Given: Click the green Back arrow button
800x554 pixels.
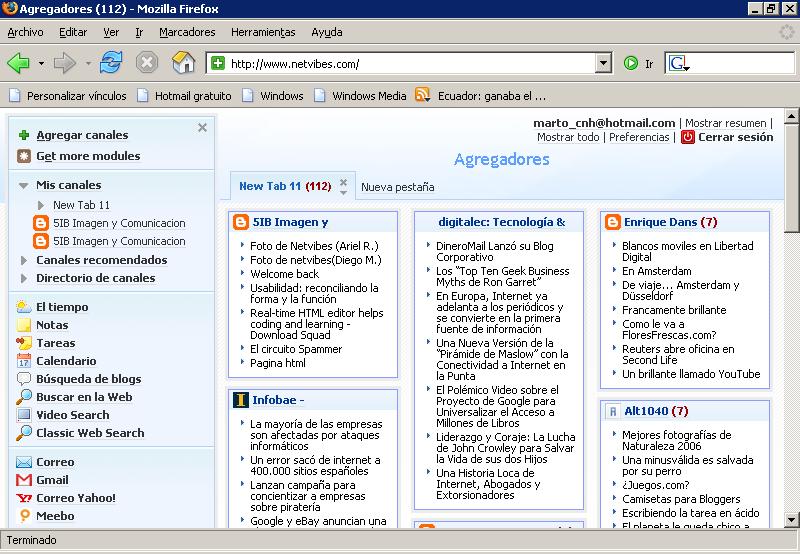Looking at the screenshot, I should pos(18,63).
